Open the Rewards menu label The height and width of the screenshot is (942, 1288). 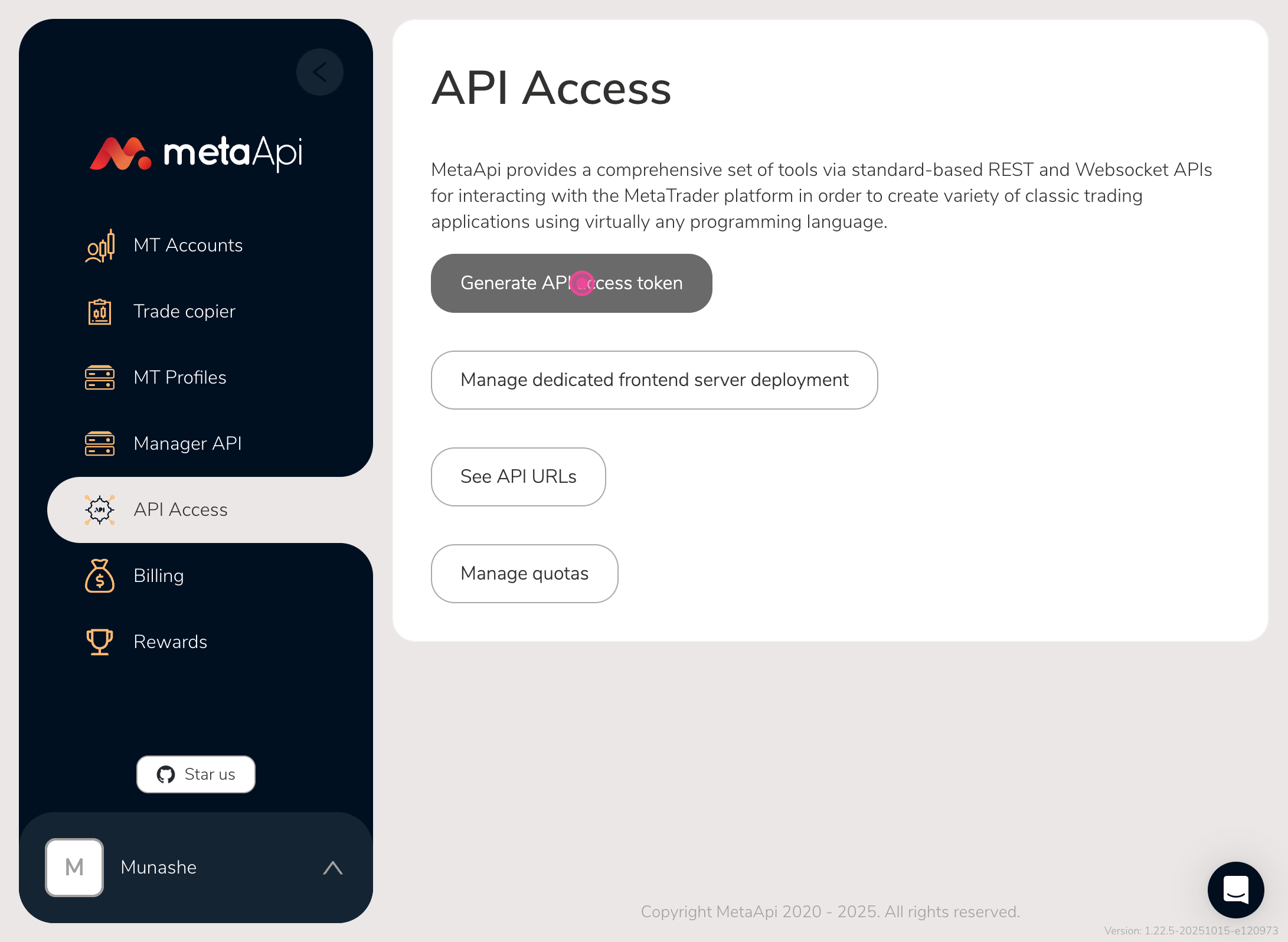(170, 642)
